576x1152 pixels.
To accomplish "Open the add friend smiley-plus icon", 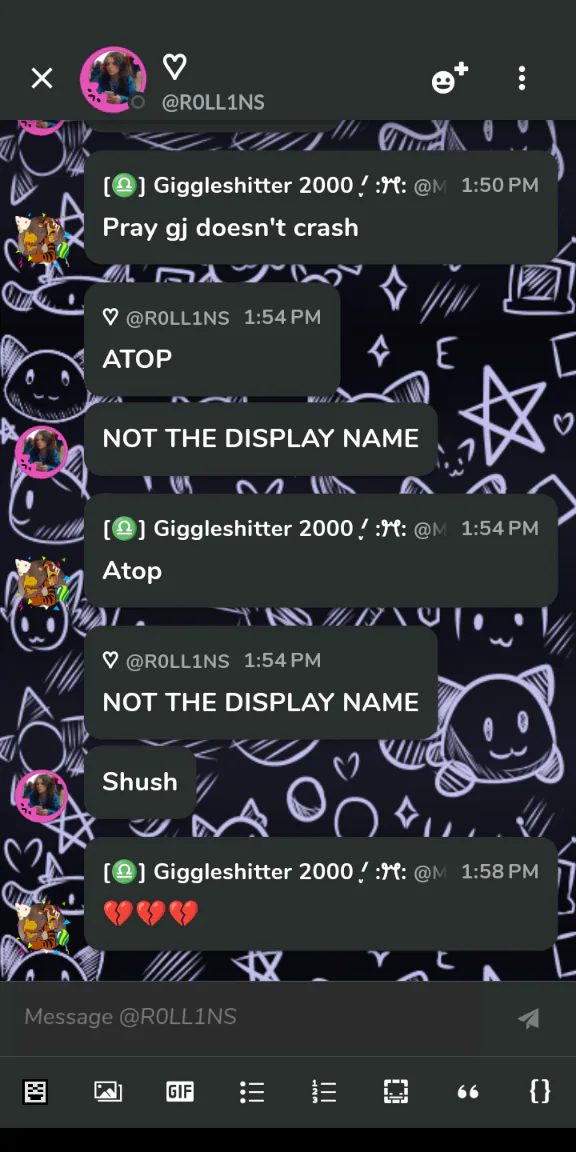I will (450, 78).
